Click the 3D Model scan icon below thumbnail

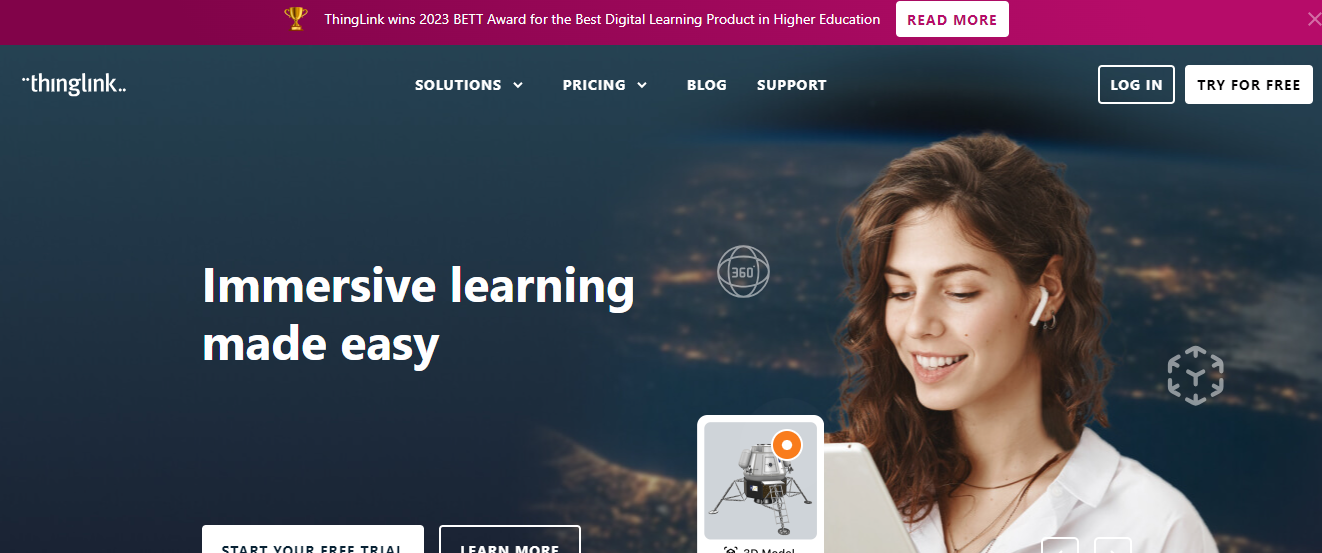click(731, 550)
